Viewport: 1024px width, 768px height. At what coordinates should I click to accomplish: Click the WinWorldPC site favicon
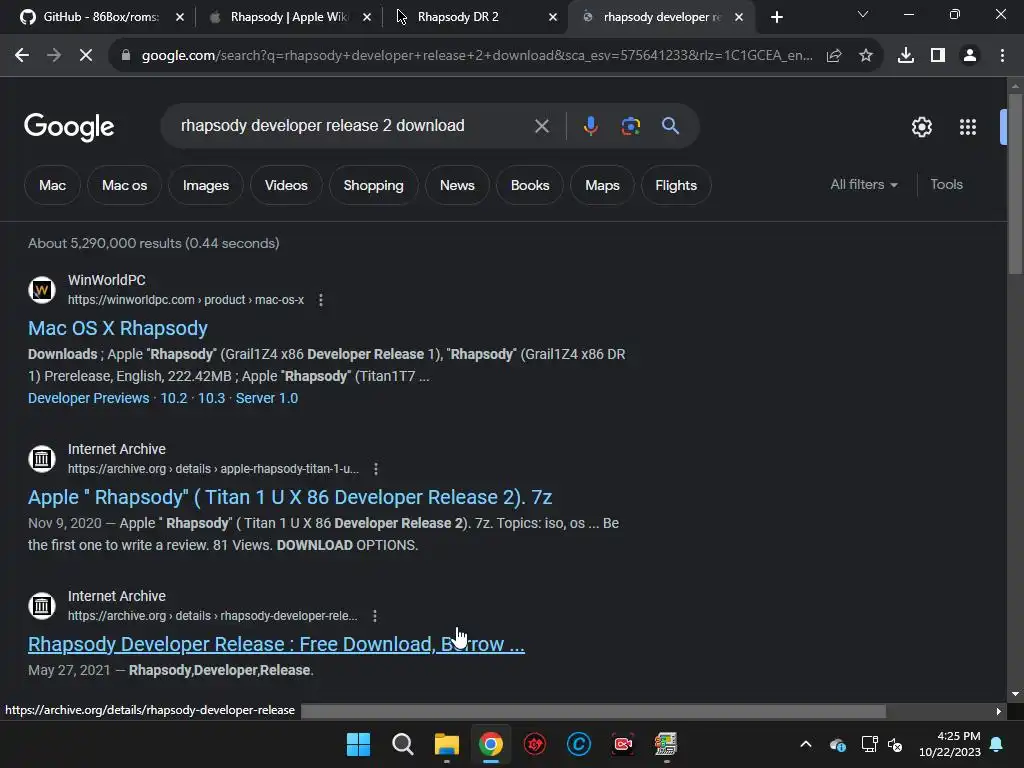coord(42,289)
